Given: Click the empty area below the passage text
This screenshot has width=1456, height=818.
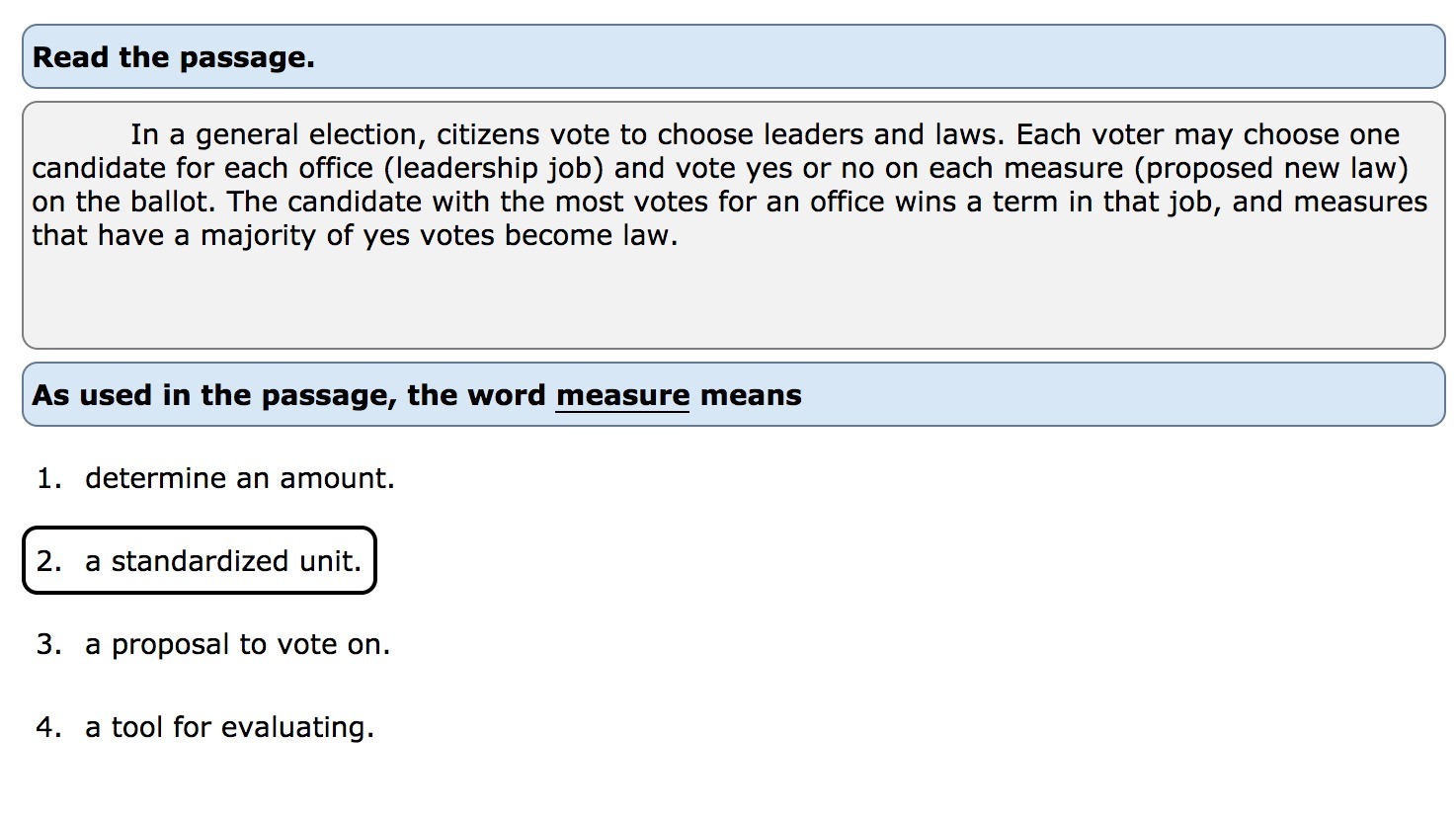Looking at the screenshot, I should [733, 301].
